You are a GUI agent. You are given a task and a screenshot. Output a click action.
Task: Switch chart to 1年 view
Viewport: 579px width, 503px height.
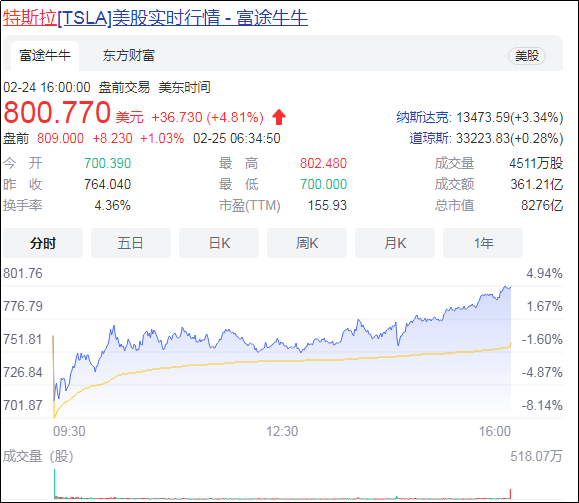483,243
